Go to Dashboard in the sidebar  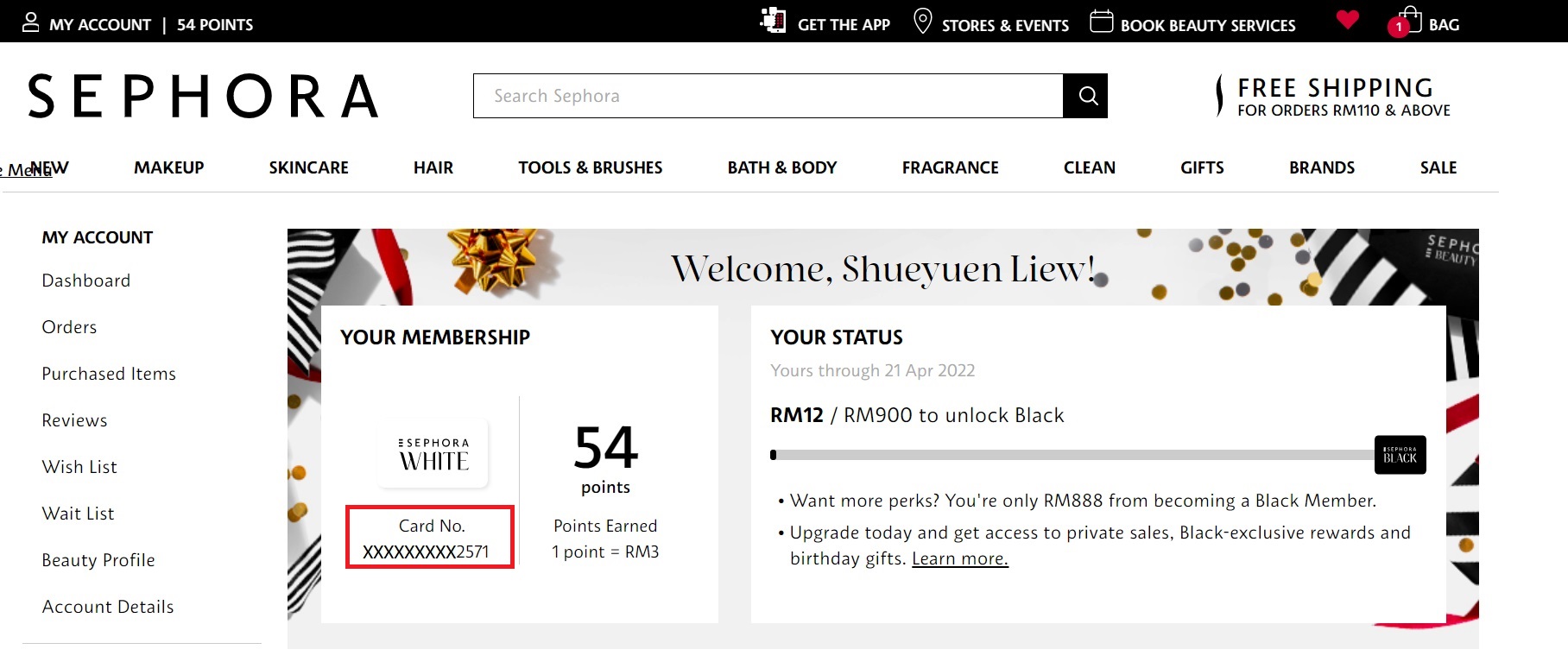tap(86, 281)
